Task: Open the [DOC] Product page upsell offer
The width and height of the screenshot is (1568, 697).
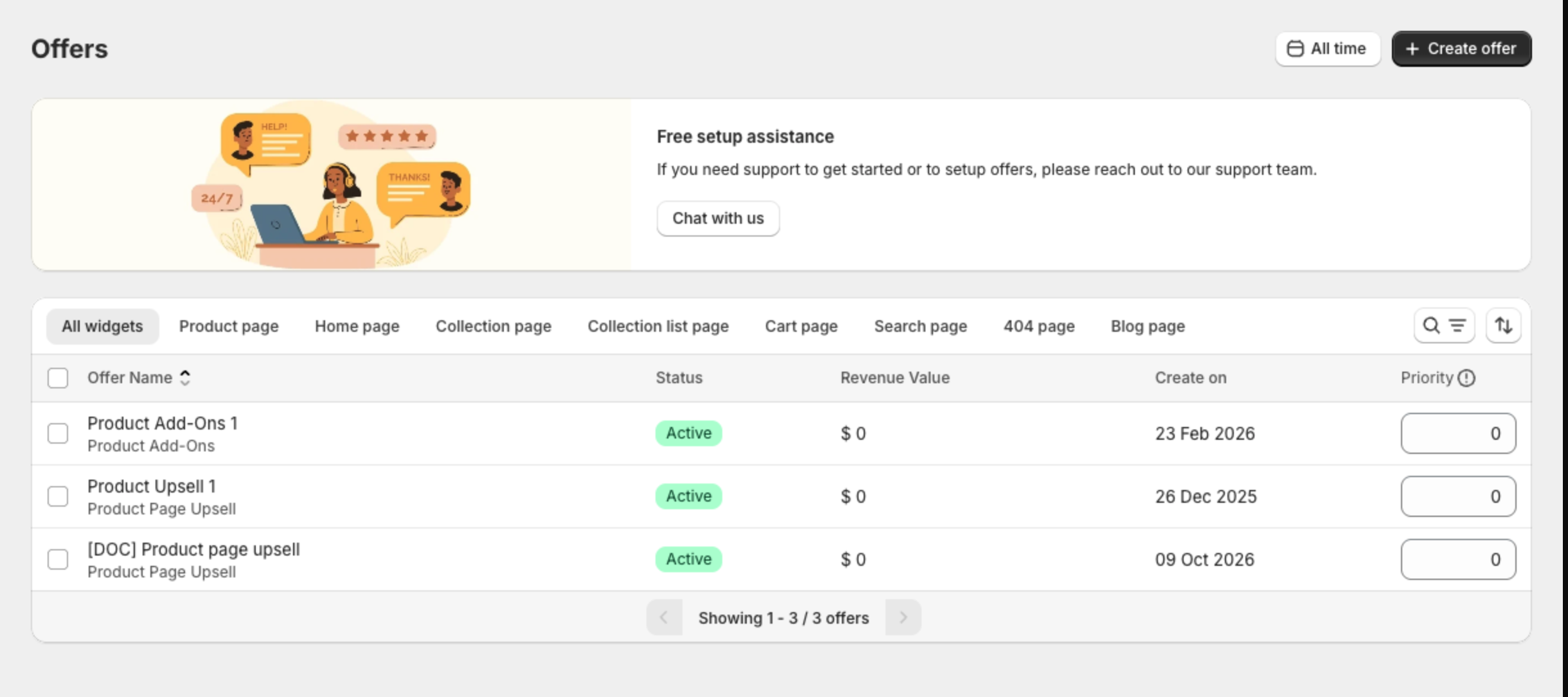Action: [x=193, y=550]
